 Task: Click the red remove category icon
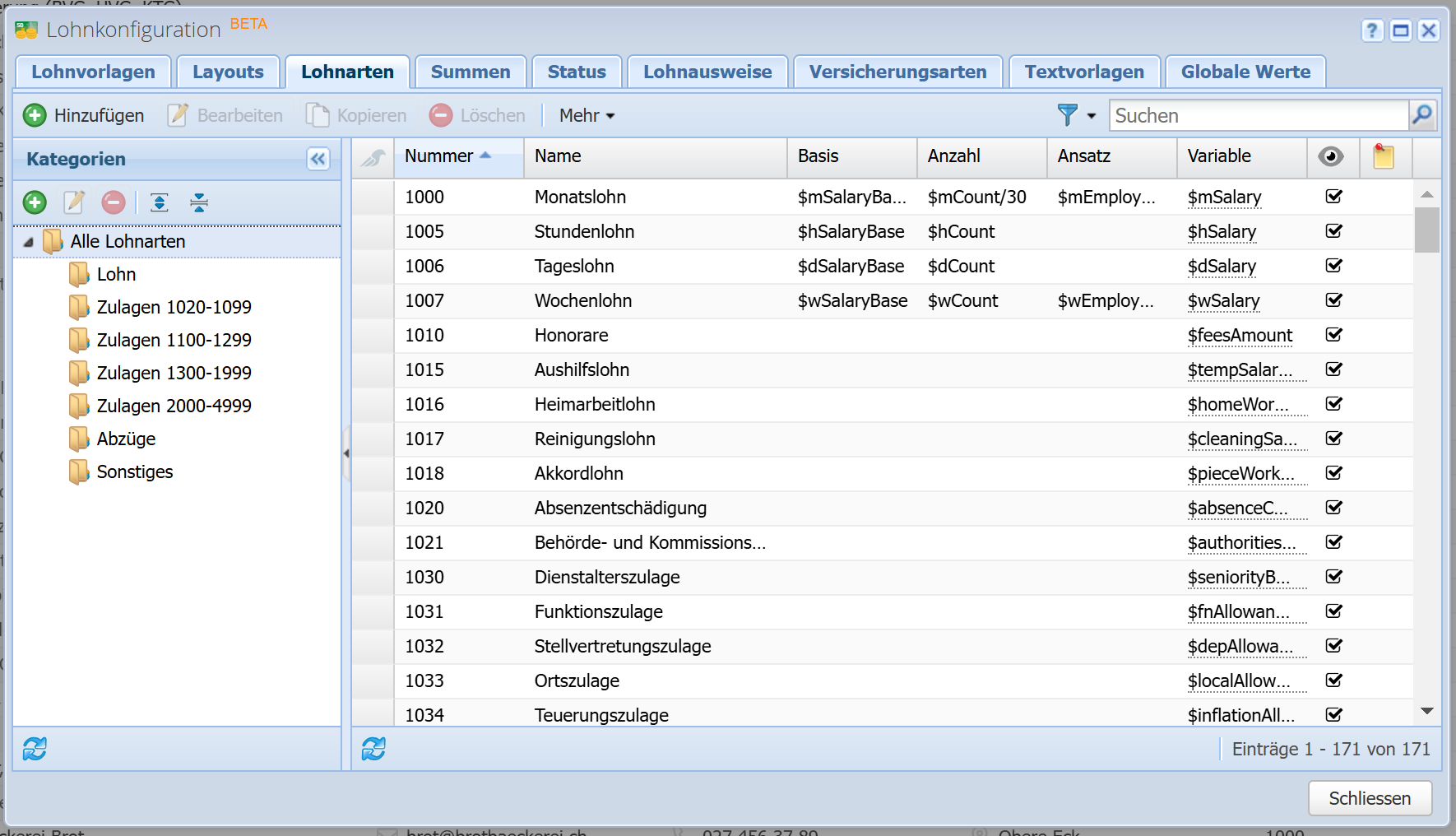[114, 202]
